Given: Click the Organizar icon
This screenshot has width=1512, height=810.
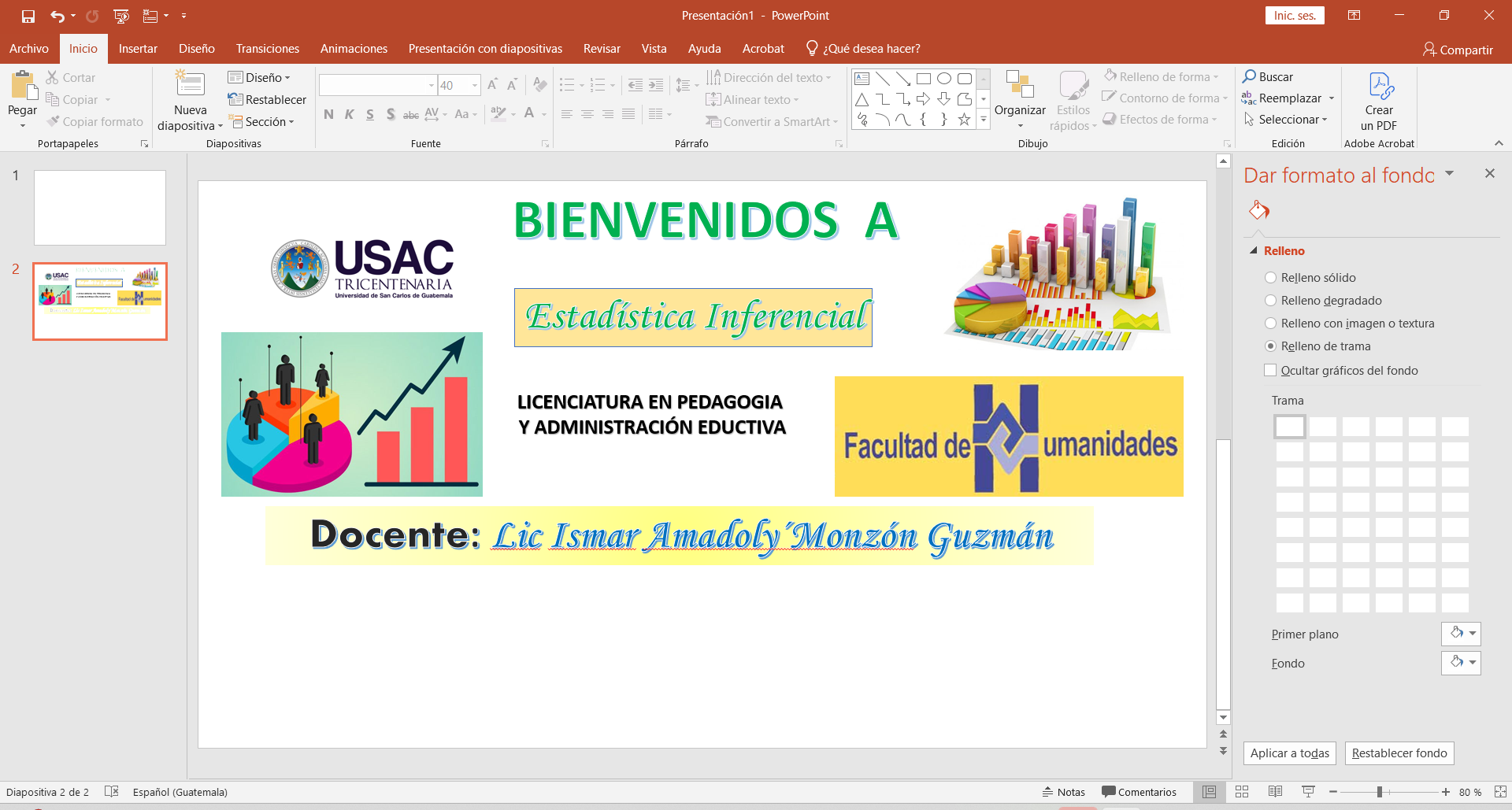Looking at the screenshot, I should pyautogui.click(x=1019, y=85).
